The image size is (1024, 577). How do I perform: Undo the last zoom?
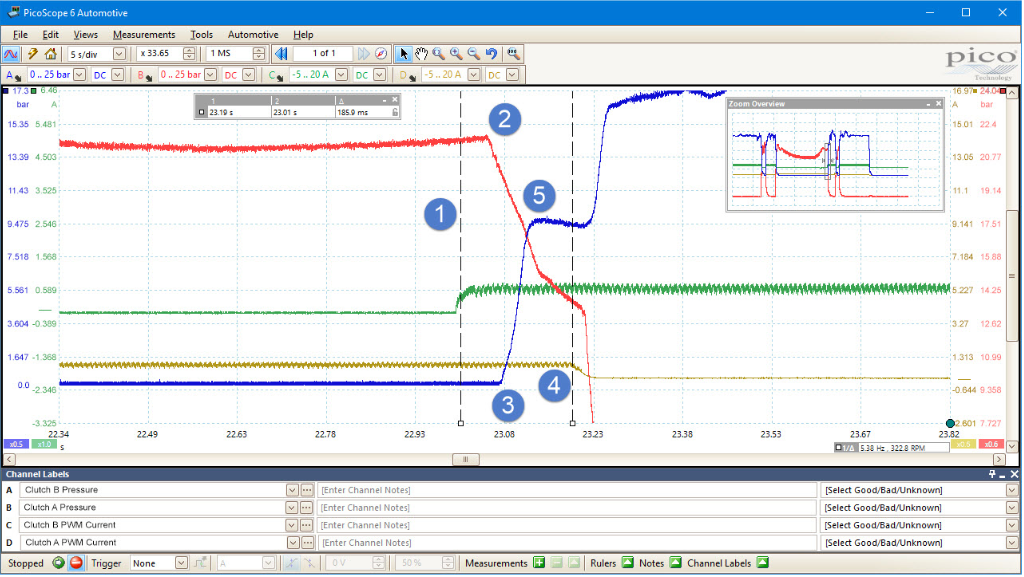pyautogui.click(x=492, y=54)
